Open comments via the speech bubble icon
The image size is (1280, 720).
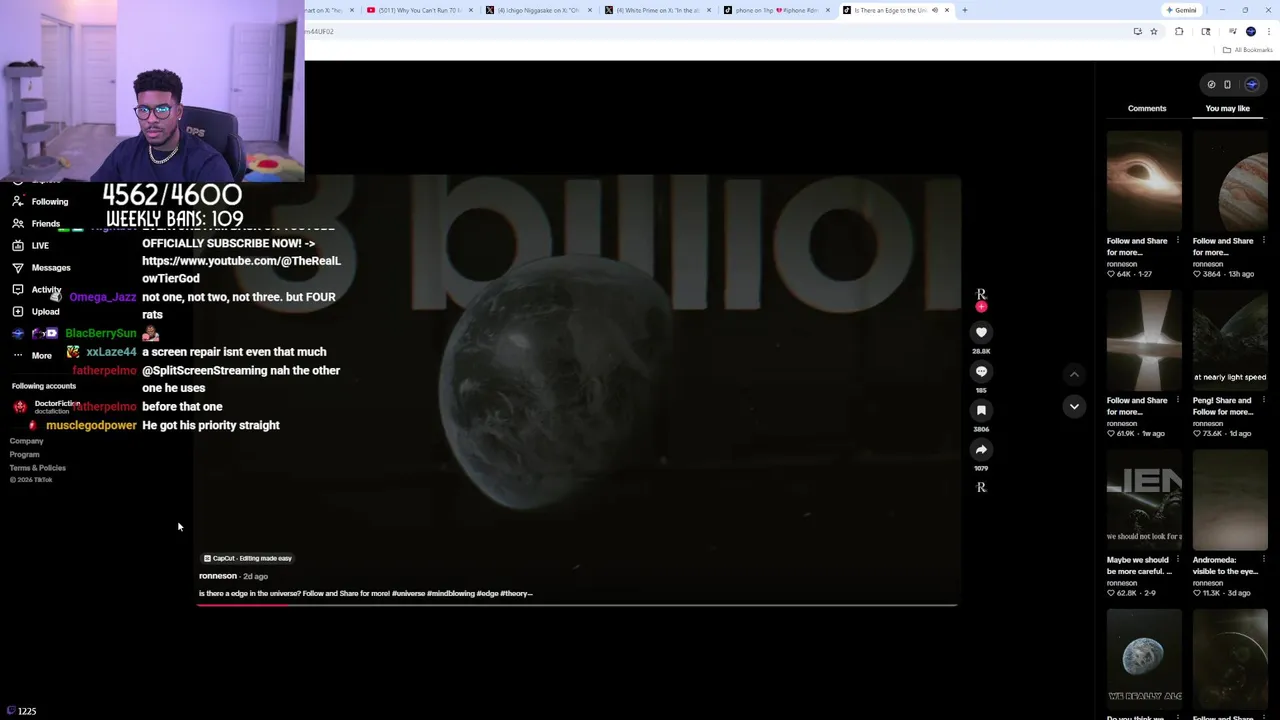tap(981, 371)
